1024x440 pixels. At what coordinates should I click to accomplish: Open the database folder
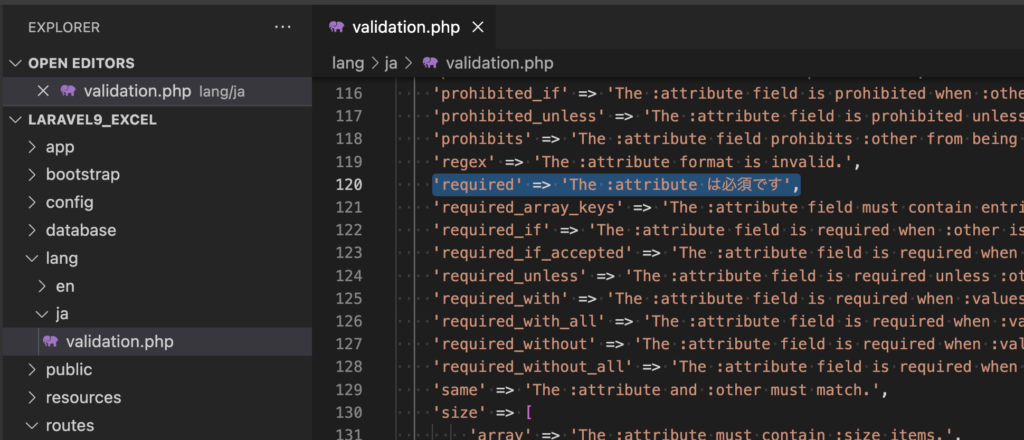click(80, 230)
